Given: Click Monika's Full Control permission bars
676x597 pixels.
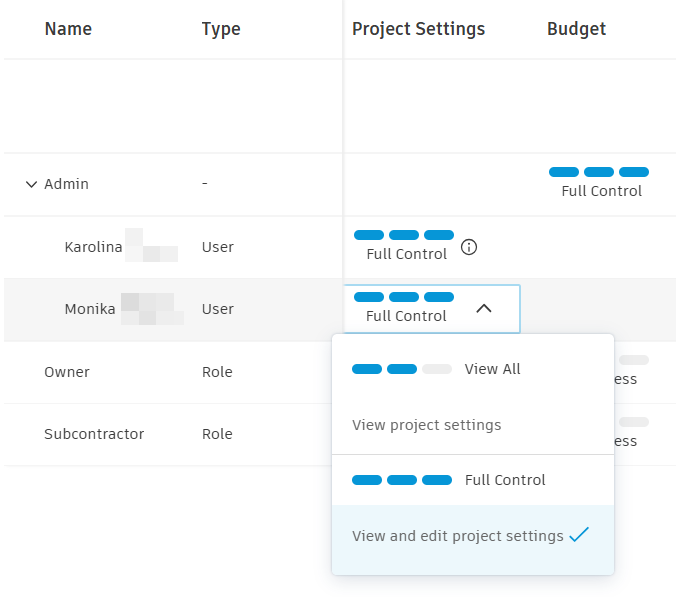Looking at the screenshot, I should click(x=404, y=297).
